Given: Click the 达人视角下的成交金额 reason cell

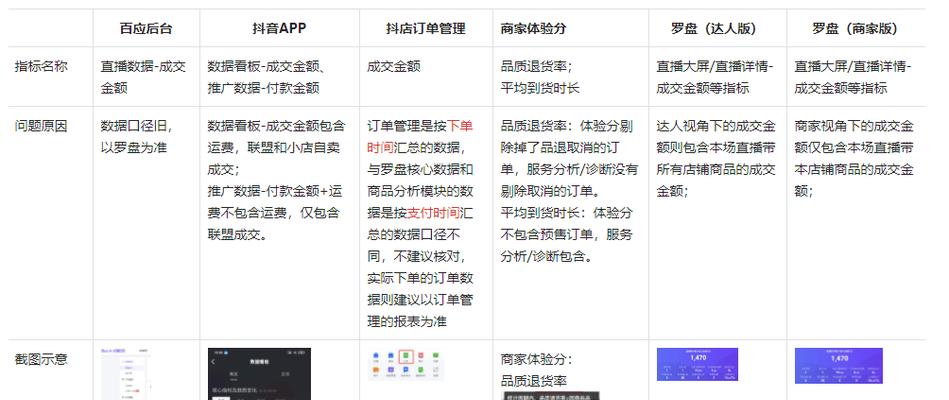Looking at the screenshot, I should point(716,159).
